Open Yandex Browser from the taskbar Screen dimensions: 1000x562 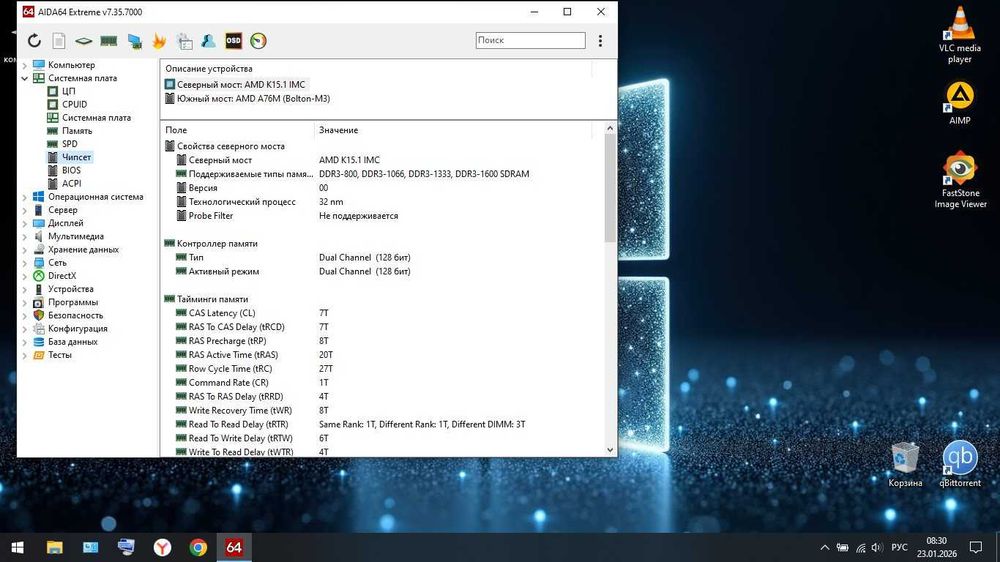coord(162,547)
